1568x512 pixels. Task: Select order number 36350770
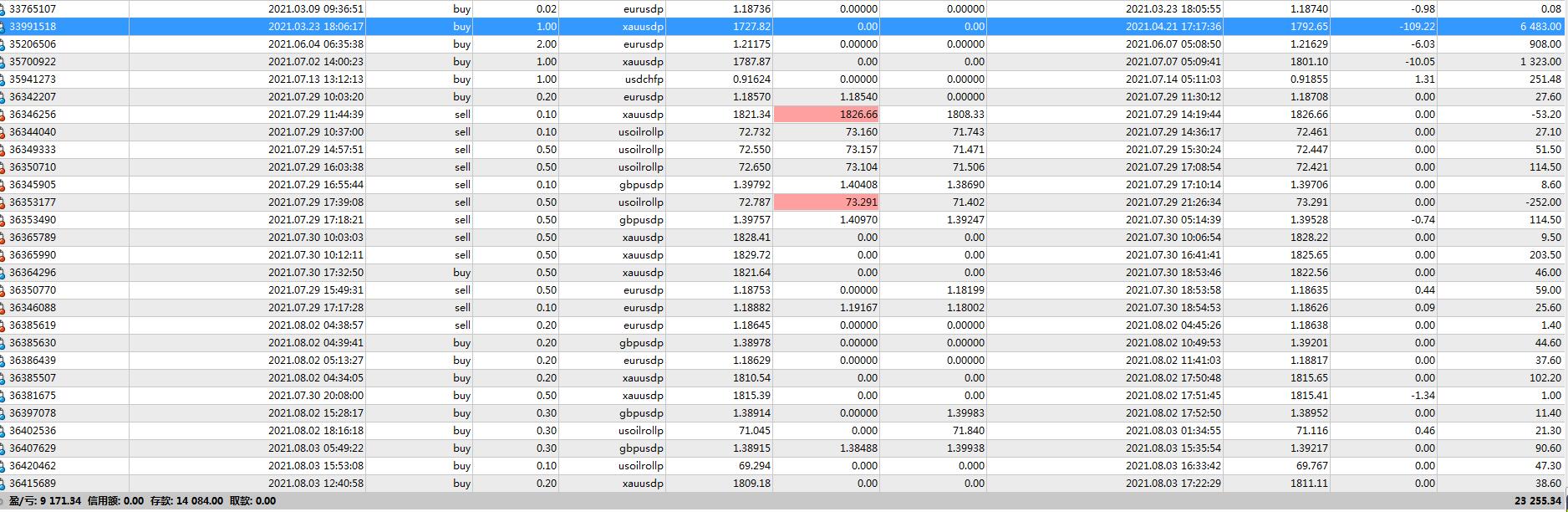(x=33, y=290)
